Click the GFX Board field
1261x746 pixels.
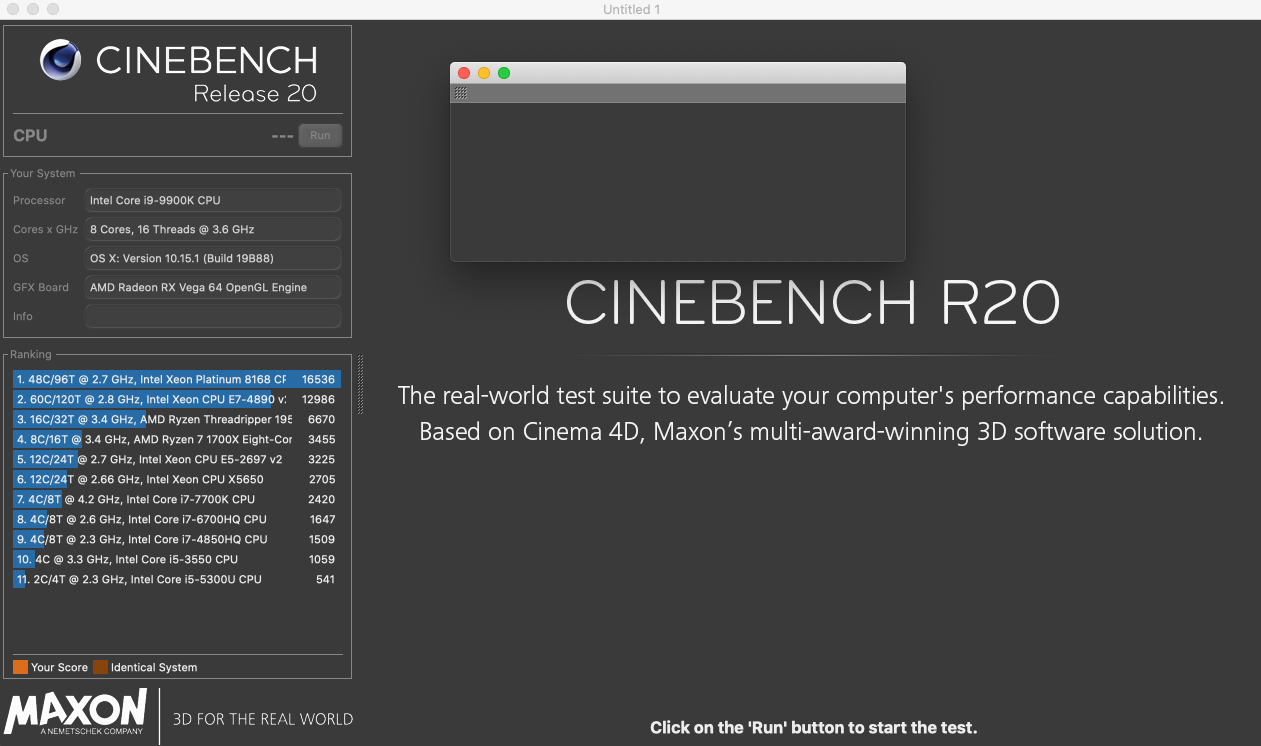tap(213, 287)
